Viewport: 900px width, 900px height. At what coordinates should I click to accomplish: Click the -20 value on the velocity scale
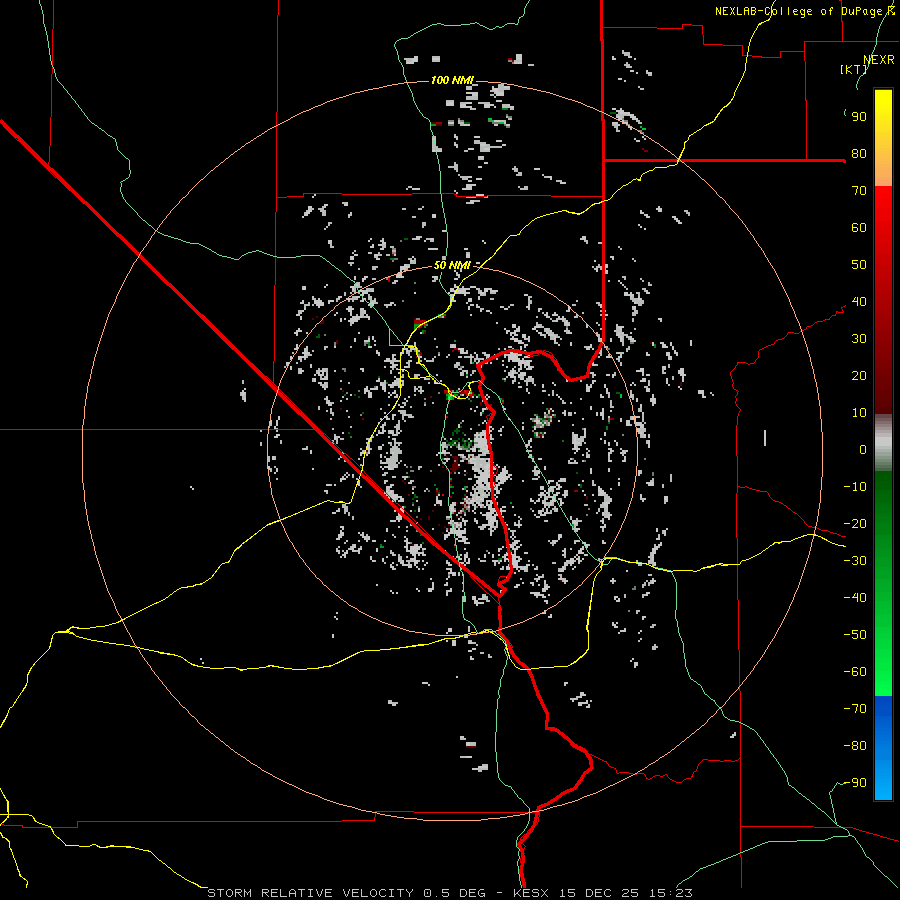pos(855,524)
